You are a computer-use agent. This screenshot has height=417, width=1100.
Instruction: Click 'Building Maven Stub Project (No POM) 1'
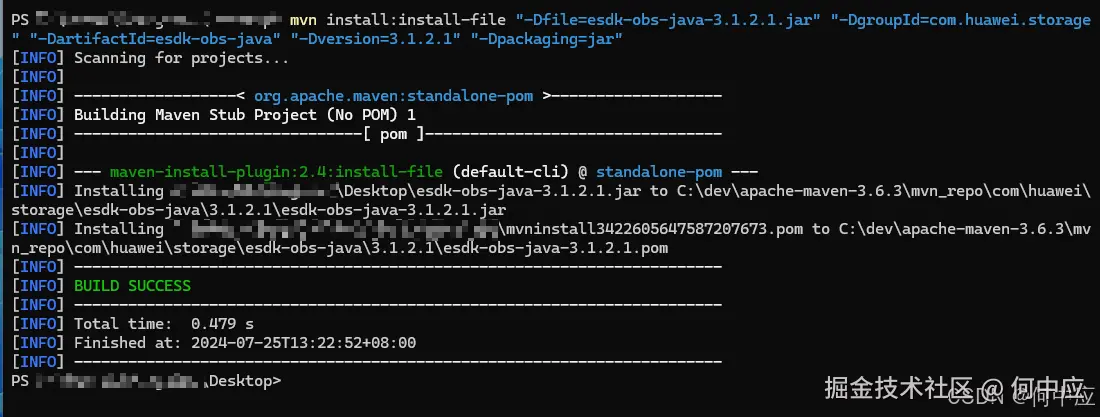coord(245,115)
